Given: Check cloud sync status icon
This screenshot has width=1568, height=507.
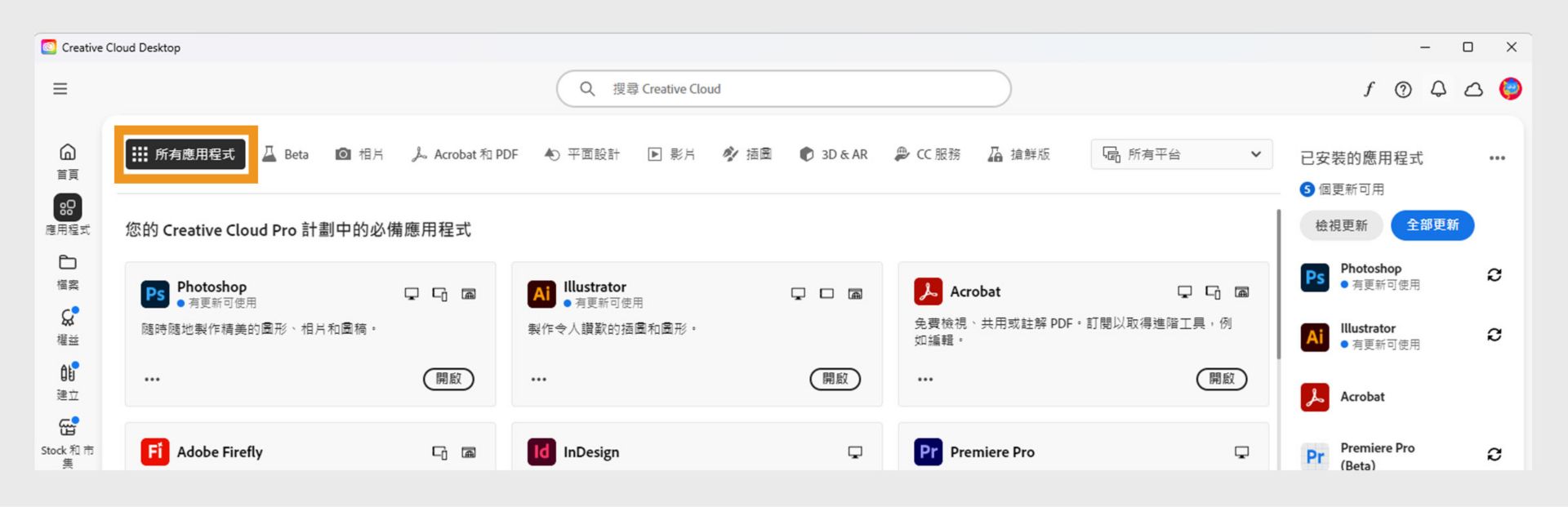Looking at the screenshot, I should click(x=1473, y=90).
